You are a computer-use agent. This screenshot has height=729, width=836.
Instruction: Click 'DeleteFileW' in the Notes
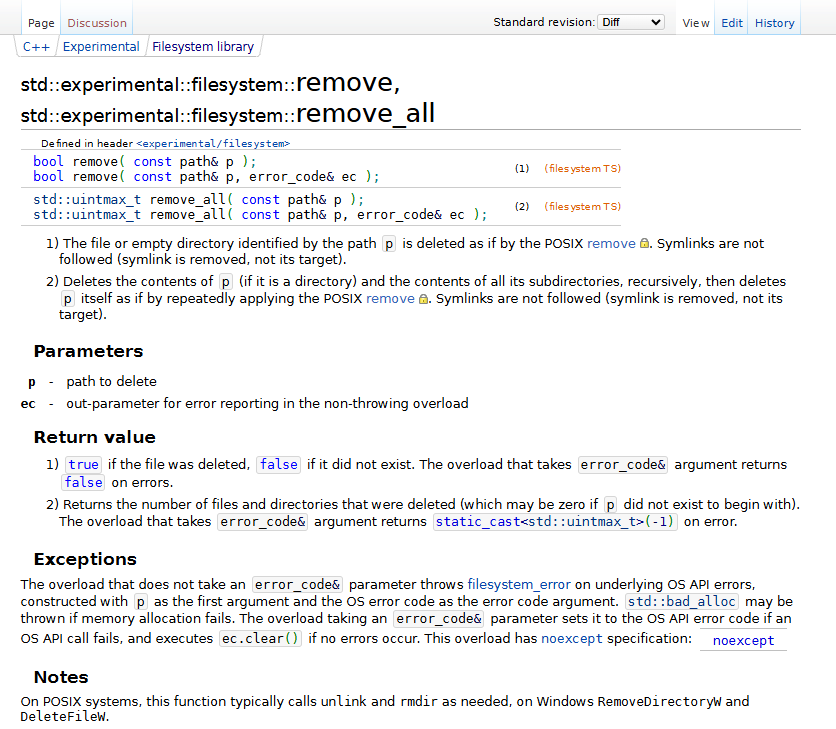[63, 717]
